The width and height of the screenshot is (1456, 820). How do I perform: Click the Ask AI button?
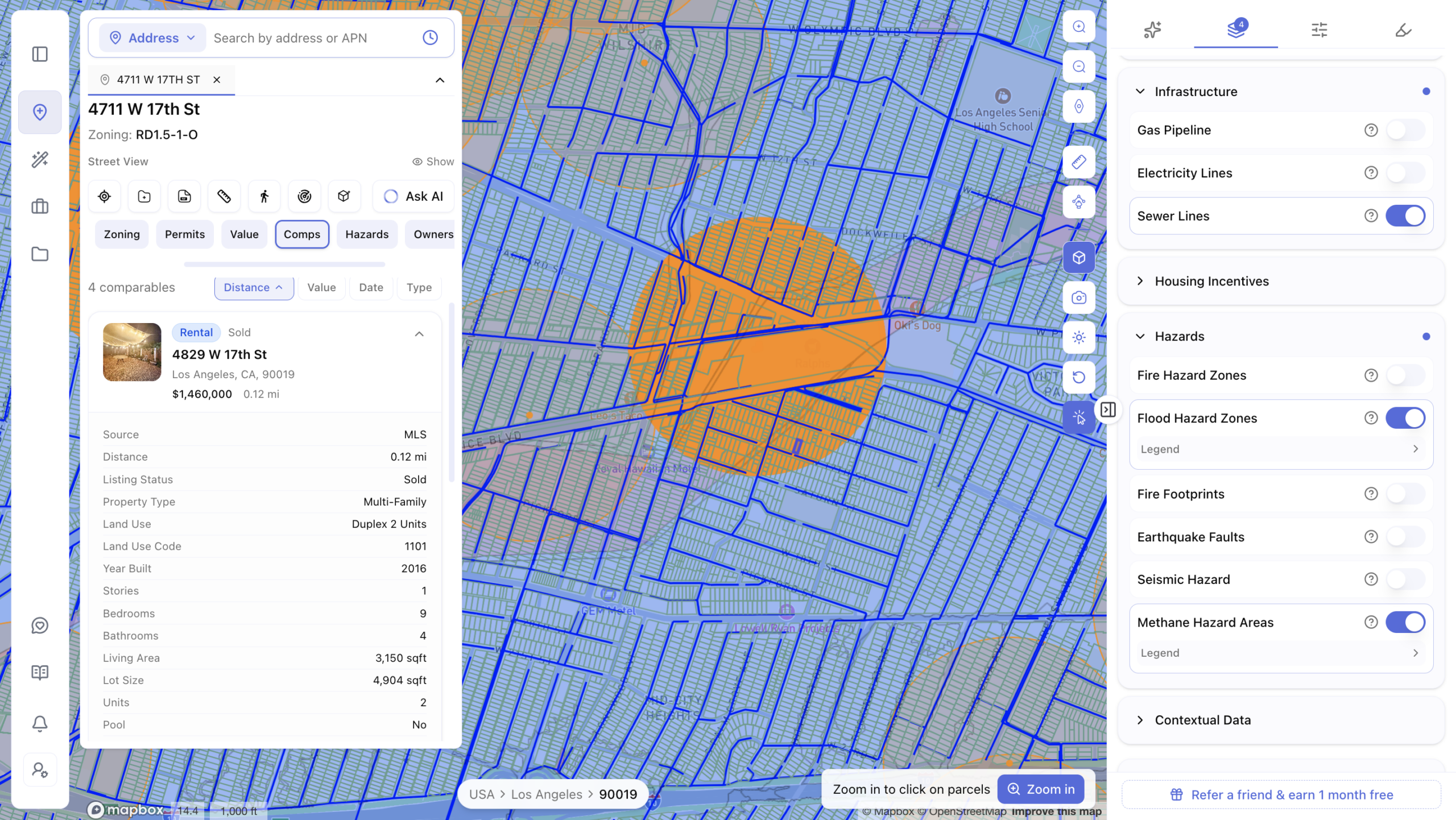[x=413, y=196]
